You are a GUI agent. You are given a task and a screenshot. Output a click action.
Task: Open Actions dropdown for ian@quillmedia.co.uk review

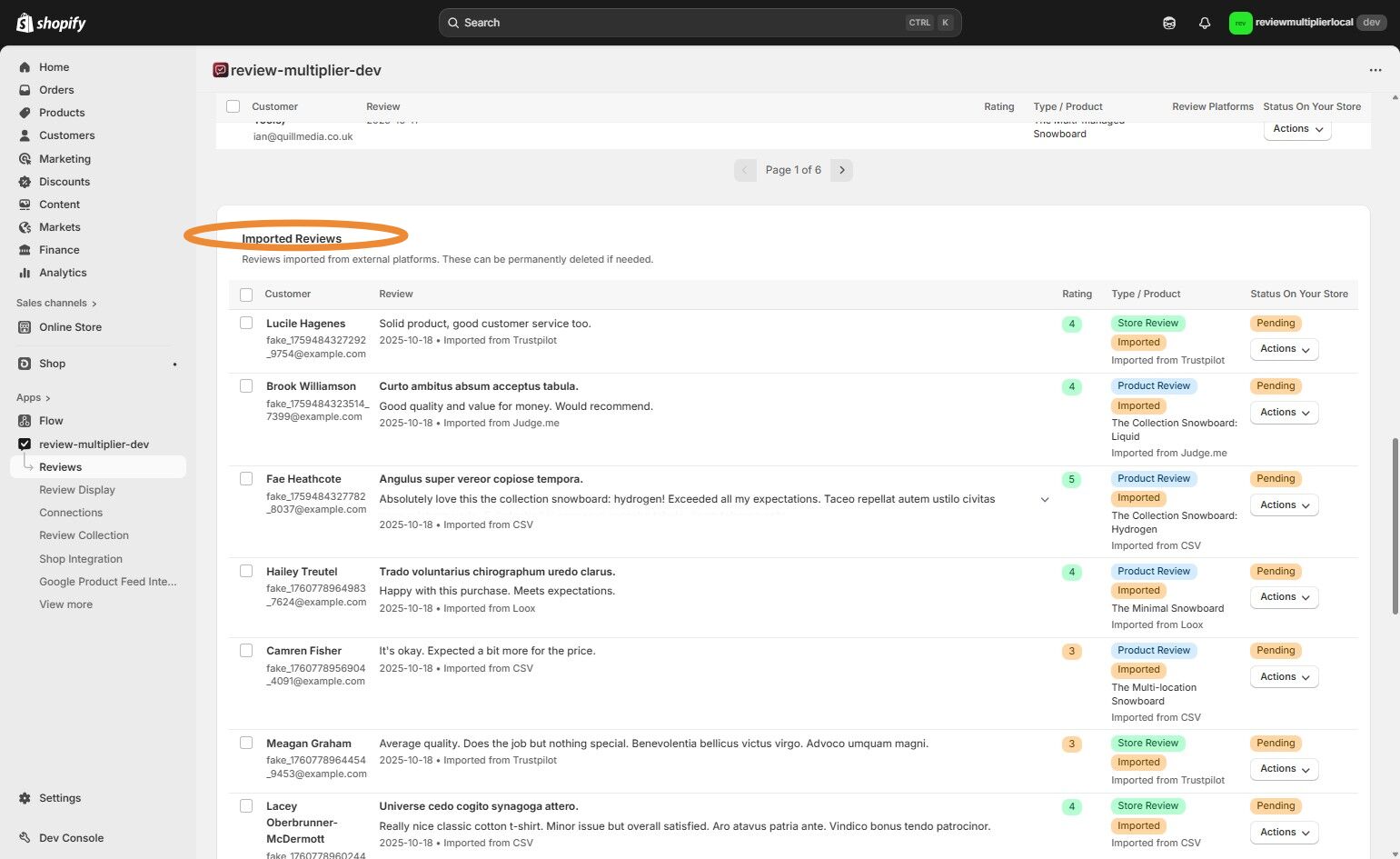1297,129
